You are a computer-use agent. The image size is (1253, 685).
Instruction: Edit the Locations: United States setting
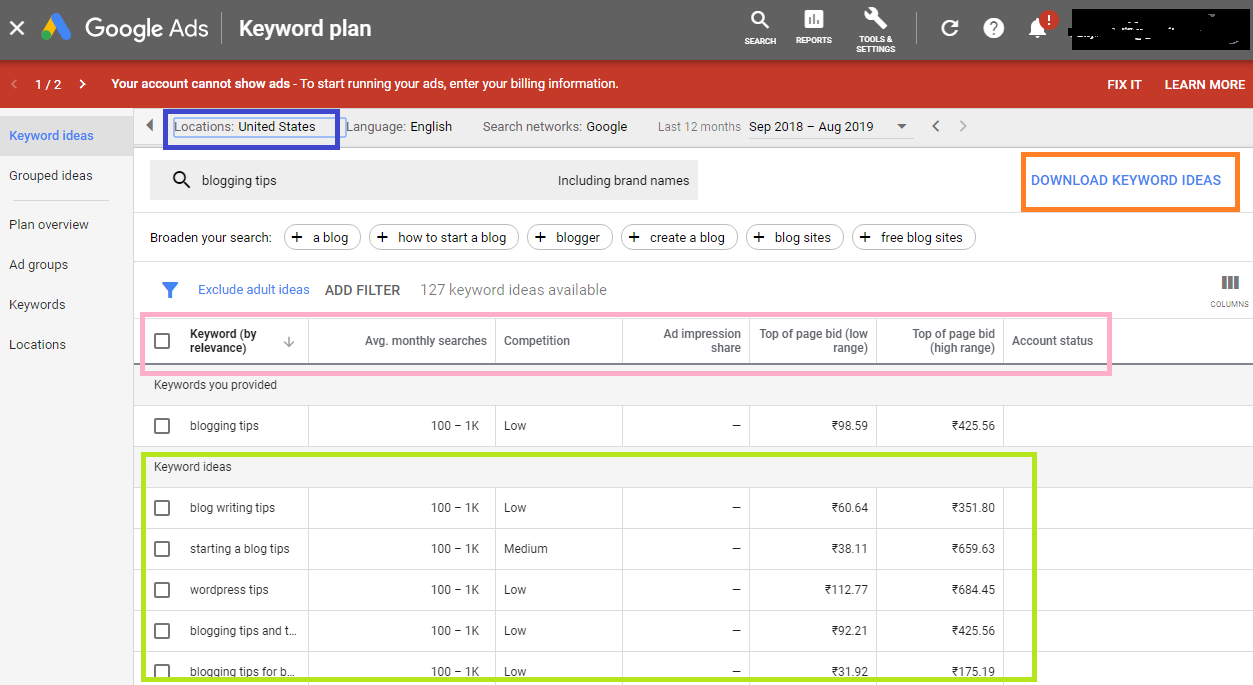pyautogui.click(x=245, y=127)
